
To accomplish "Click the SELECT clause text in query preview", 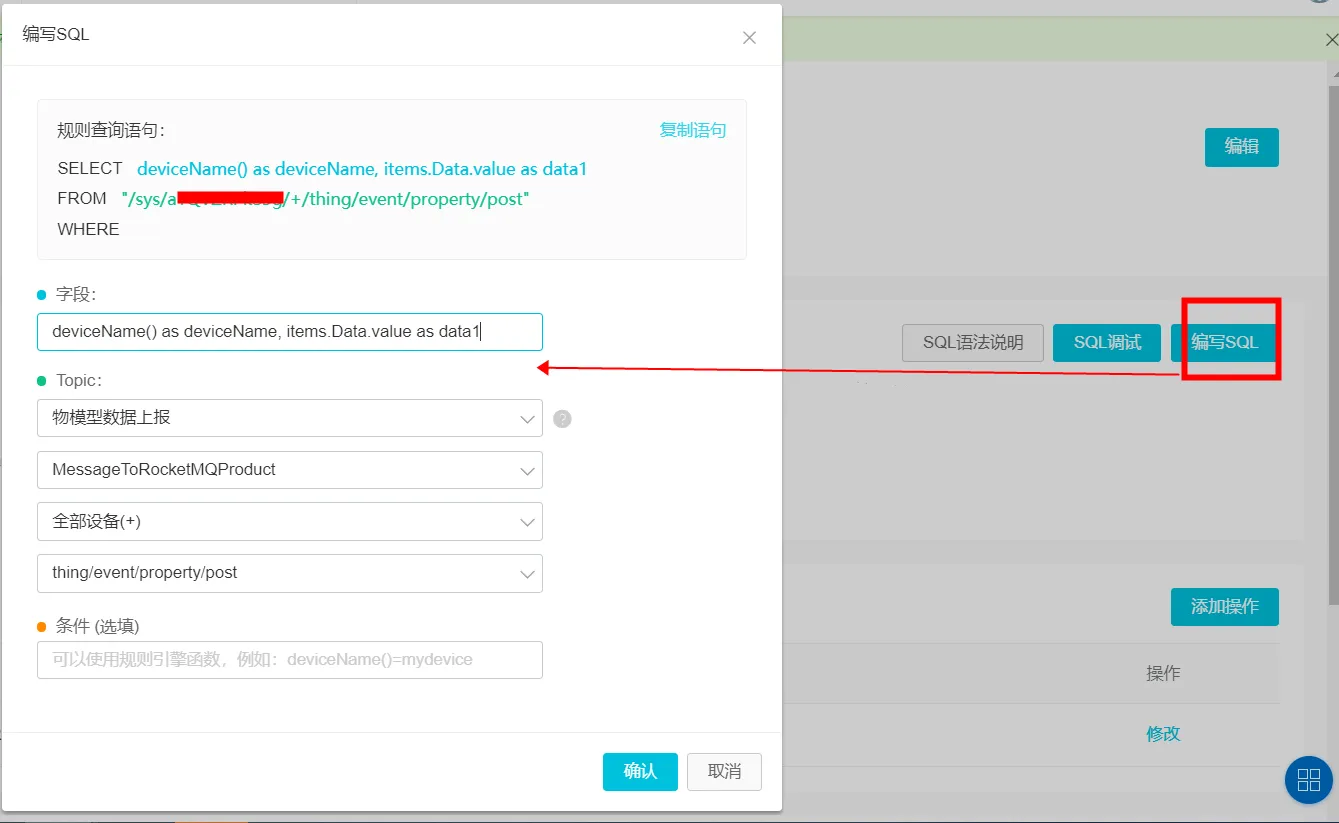I will tap(362, 169).
